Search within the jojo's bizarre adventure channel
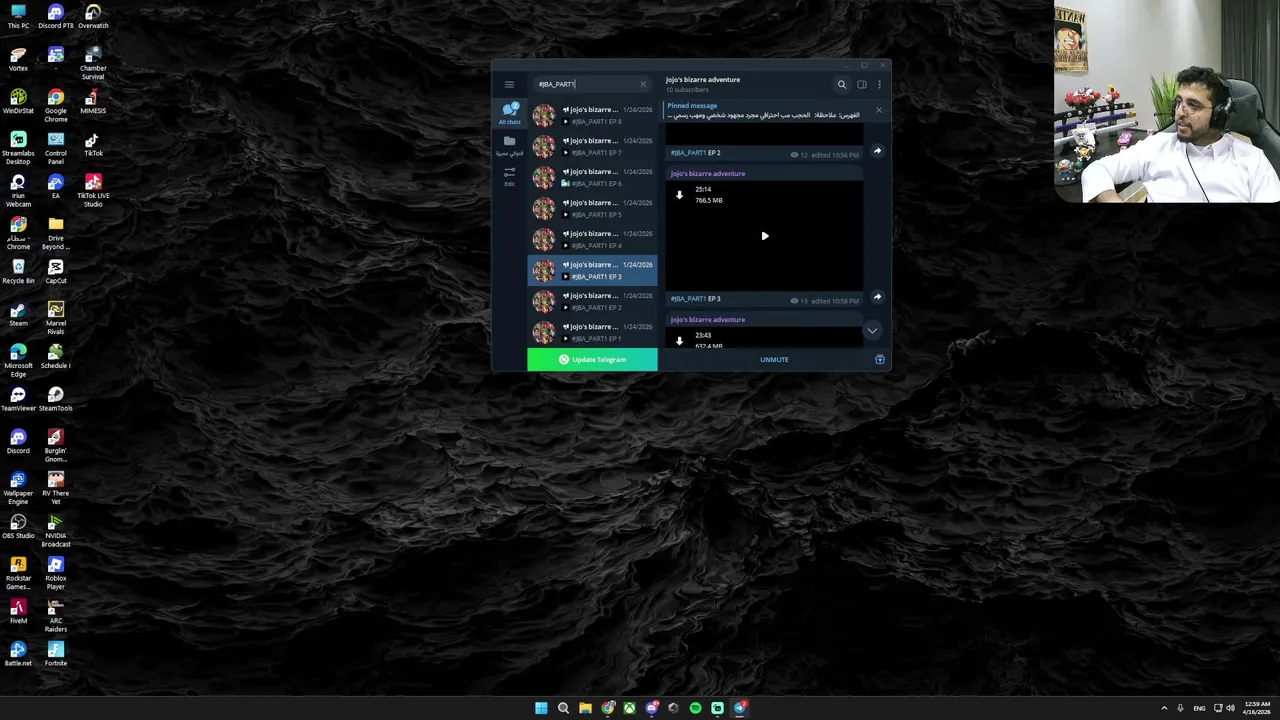The image size is (1280, 720). pos(842,85)
